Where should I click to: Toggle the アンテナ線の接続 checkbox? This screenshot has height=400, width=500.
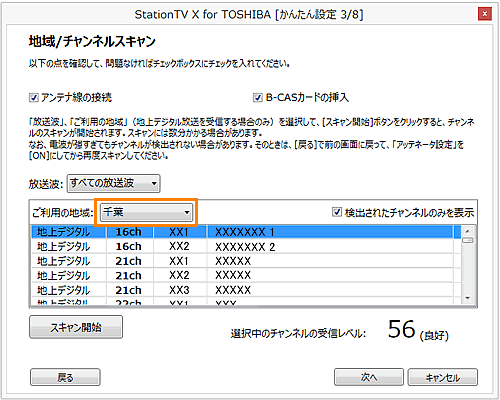click(34, 98)
